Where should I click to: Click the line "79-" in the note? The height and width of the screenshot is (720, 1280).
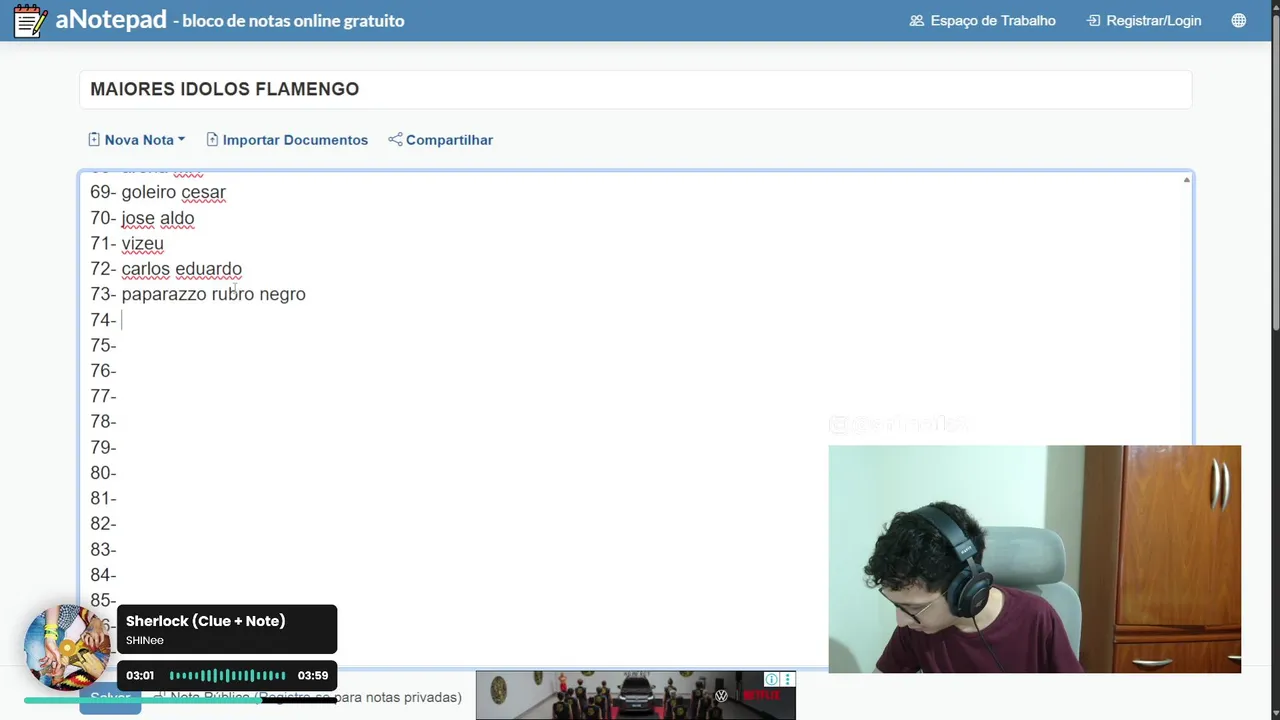tap(103, 447)
